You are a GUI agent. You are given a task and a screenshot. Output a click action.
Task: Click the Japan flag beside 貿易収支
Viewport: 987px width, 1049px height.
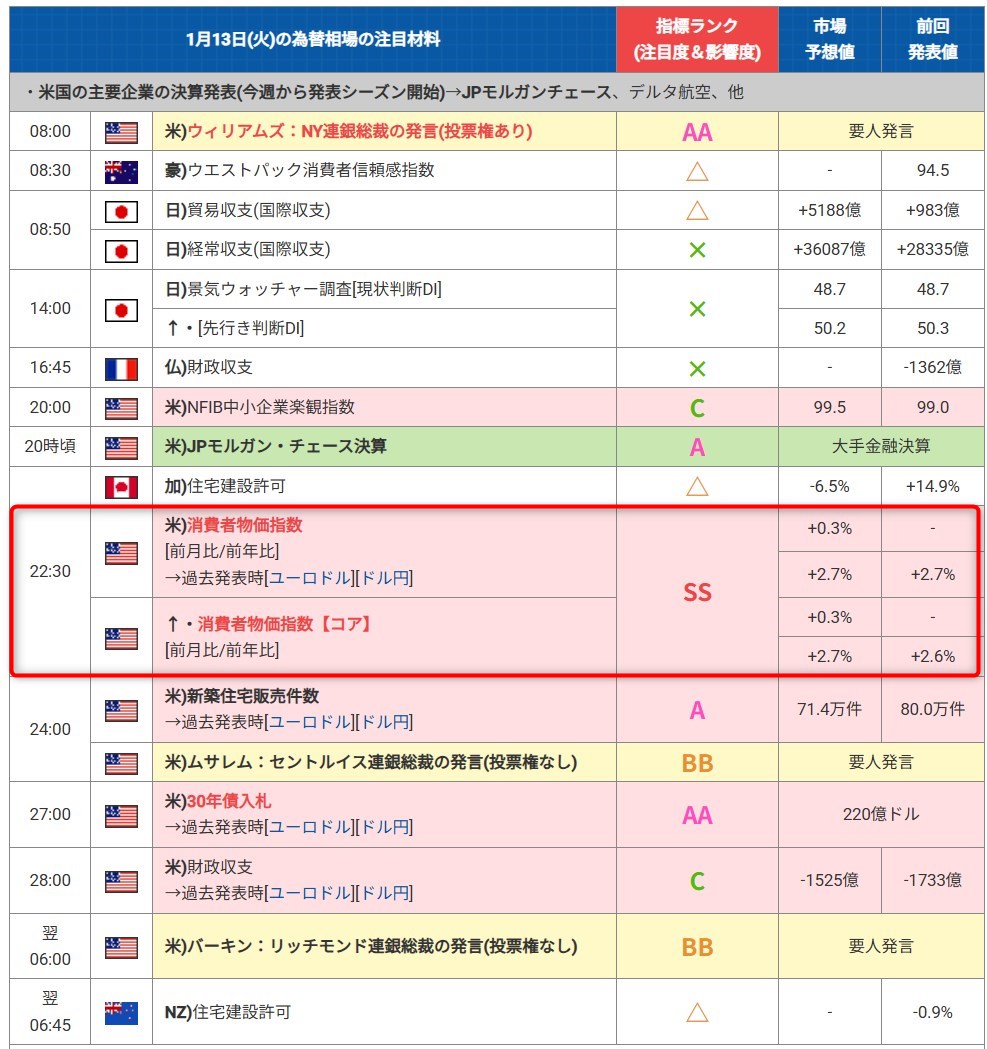(121, 211)
